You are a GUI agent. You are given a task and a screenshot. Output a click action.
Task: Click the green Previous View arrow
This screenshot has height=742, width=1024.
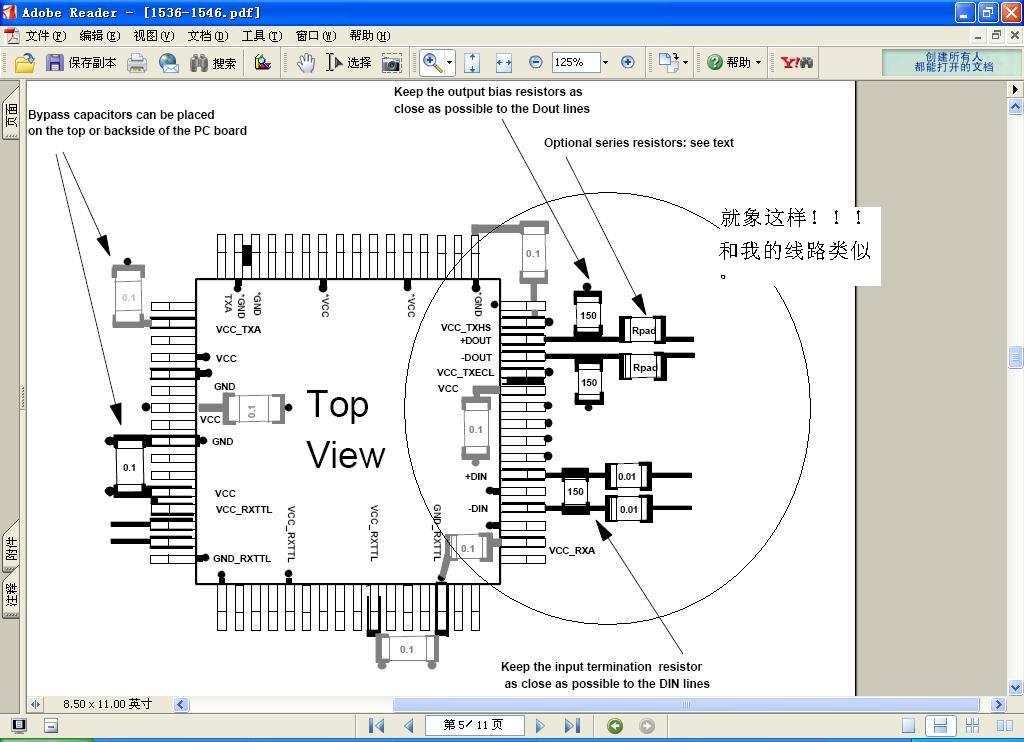click(x=615, y=726)
